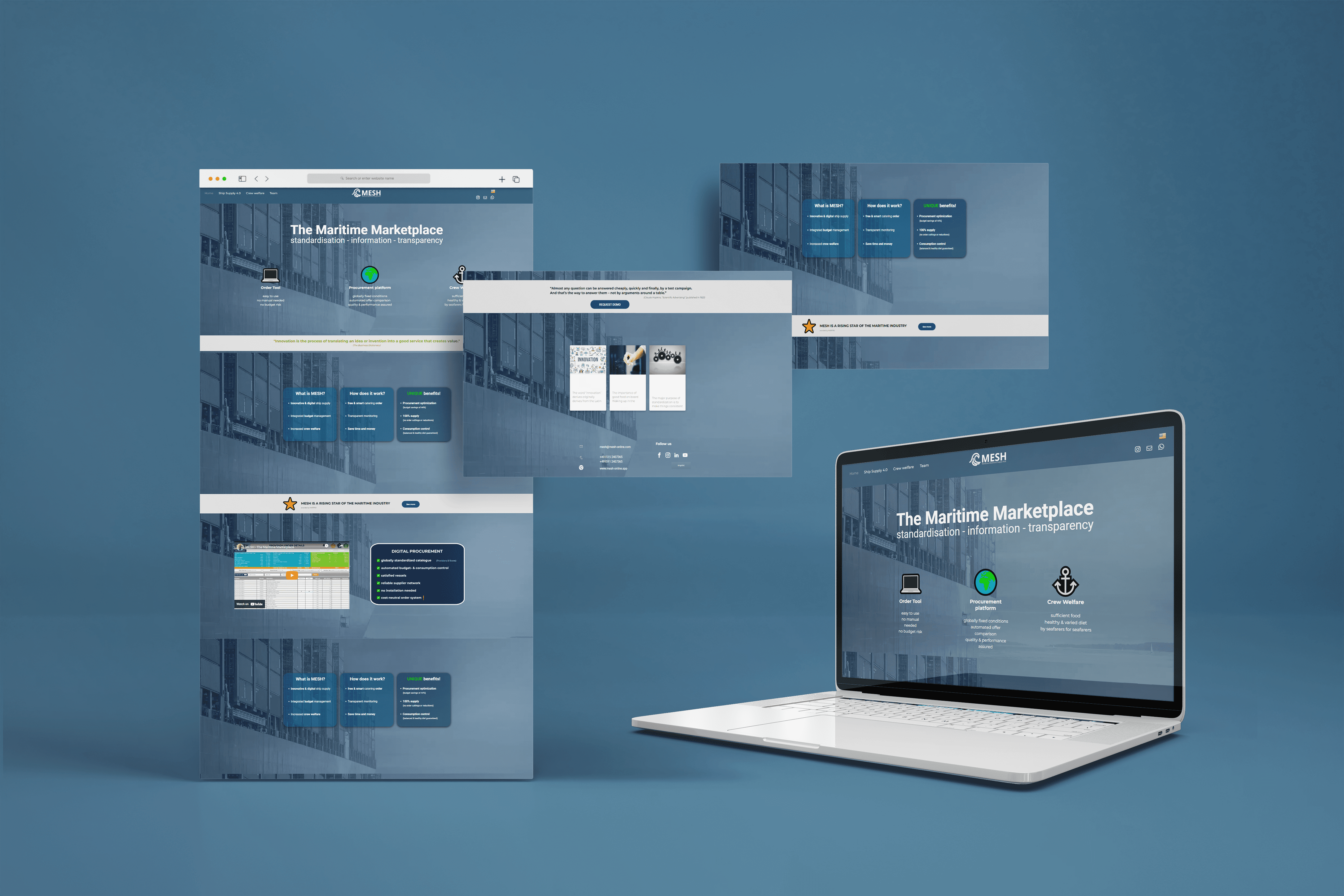Show the tab overview icon in the browser toolbar
This screenshot has height=896, width=1344.
516,179
